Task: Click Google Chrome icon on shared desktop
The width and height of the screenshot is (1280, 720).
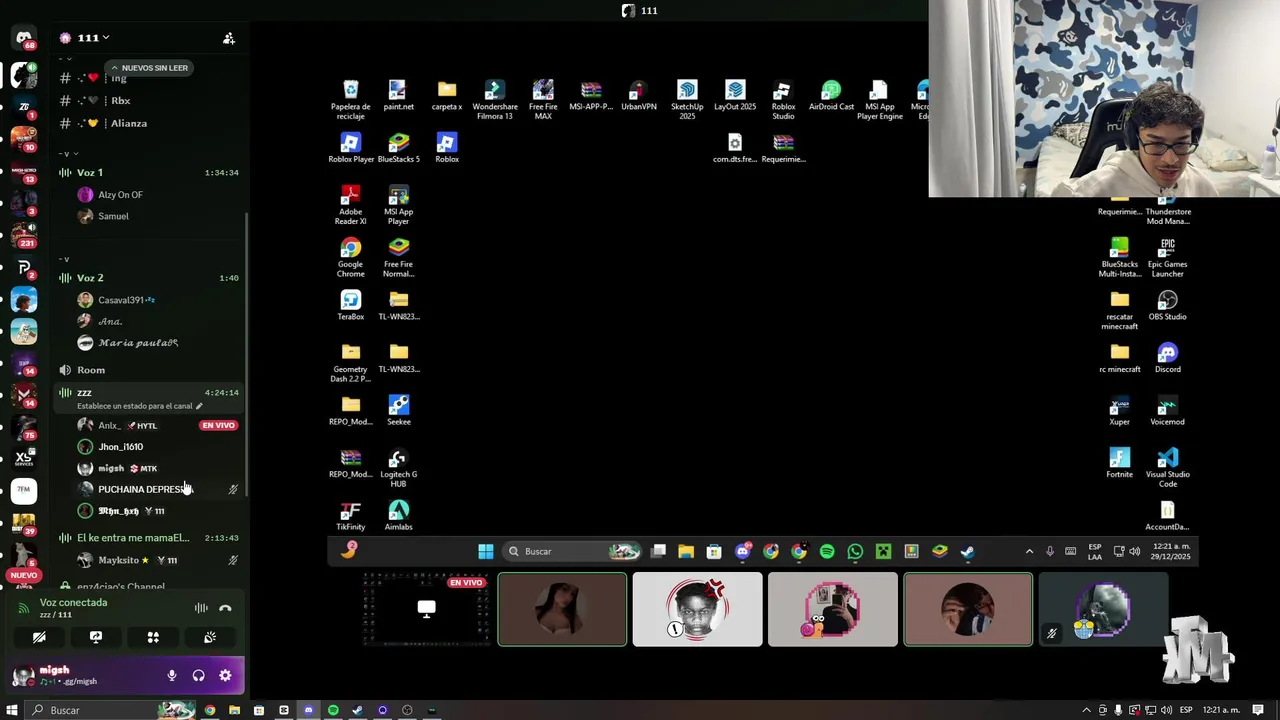Action: 350,257
